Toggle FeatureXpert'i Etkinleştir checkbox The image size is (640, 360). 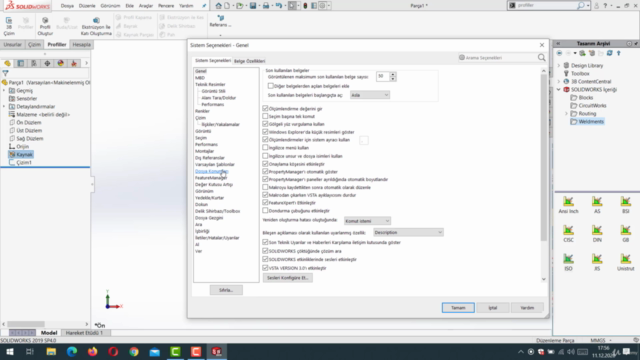coord(265,202)
